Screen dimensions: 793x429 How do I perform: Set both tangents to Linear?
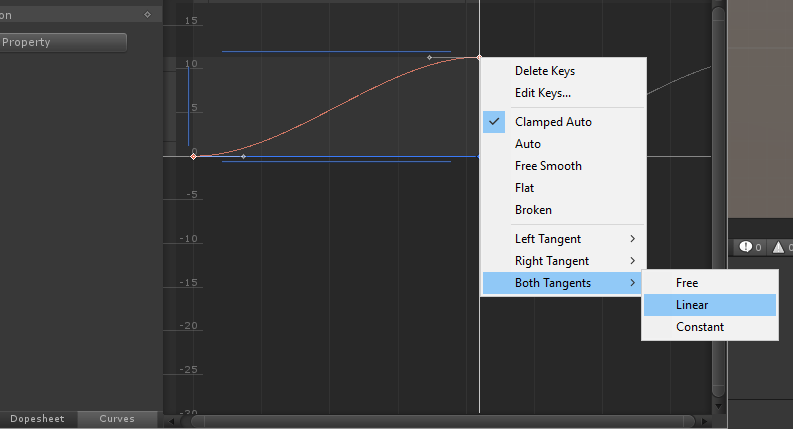(x=692, y=305)
